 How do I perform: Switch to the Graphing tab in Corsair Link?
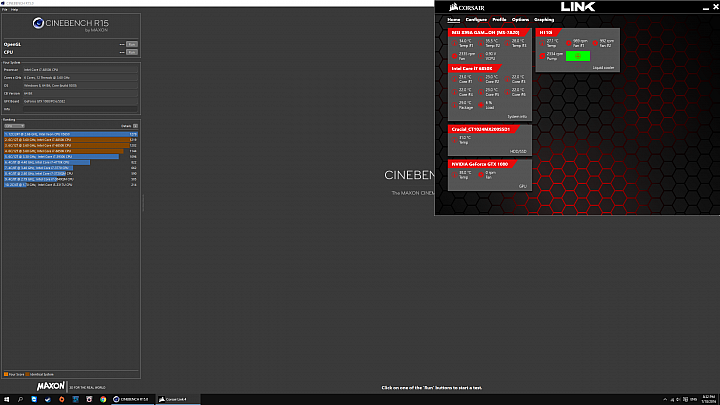tap(544, 20)
